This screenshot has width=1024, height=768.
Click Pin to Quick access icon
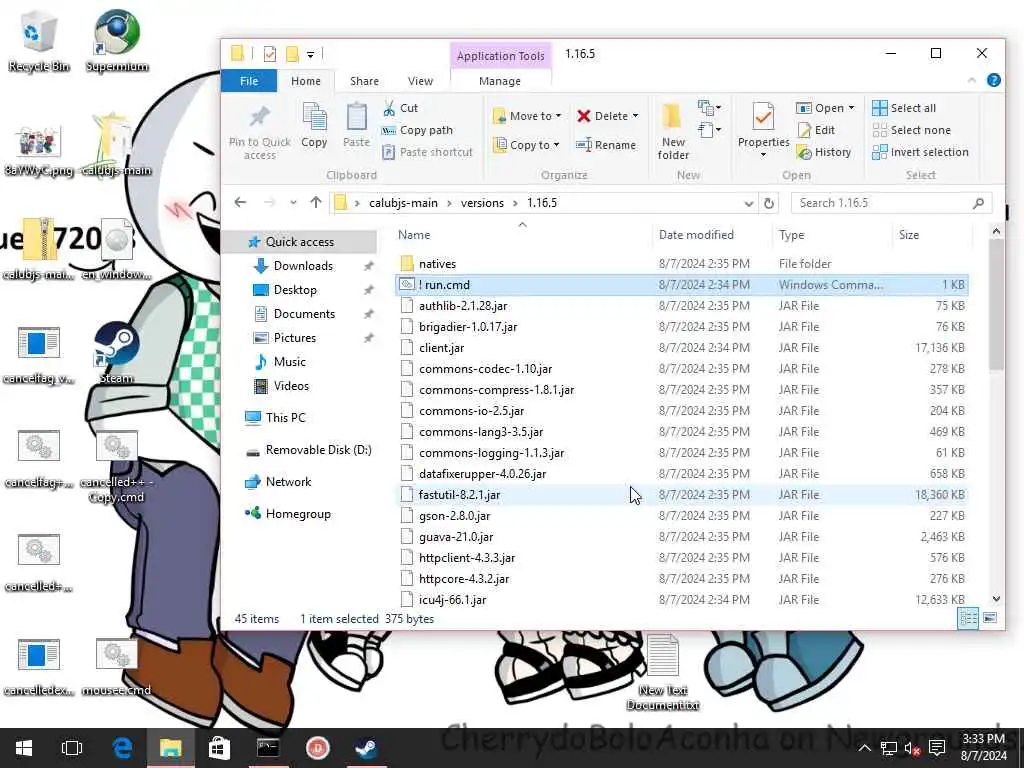[260, 118]
